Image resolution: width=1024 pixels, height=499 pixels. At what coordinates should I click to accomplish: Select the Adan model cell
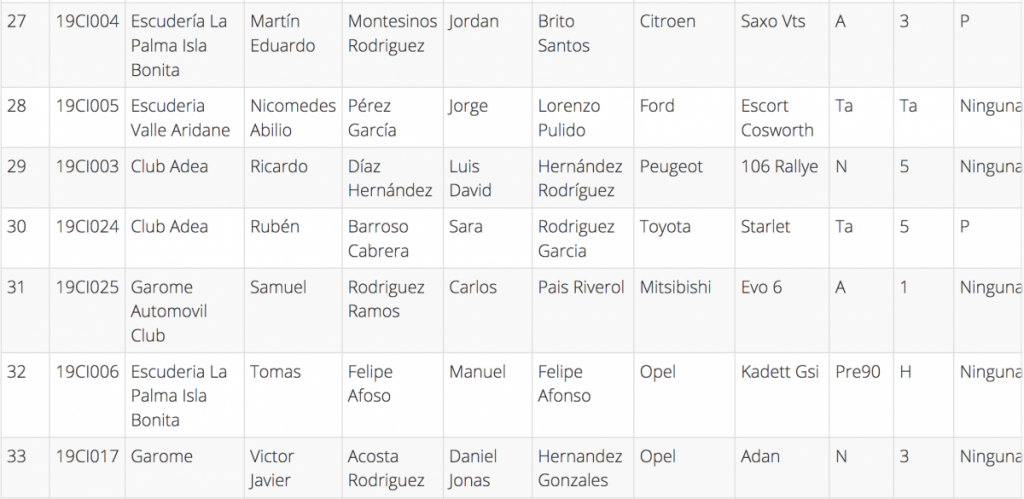(760, 457)
